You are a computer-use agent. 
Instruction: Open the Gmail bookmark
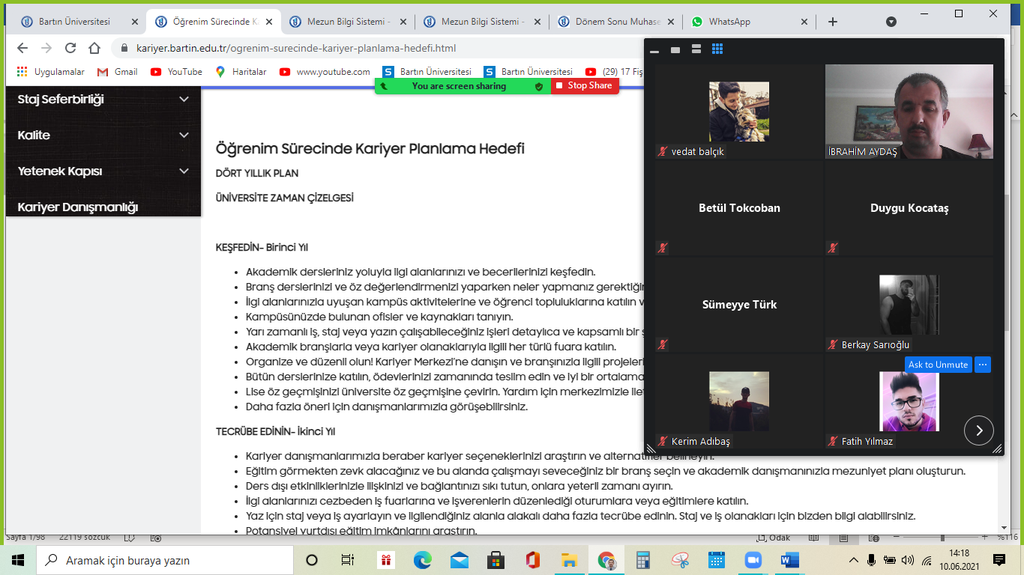tap(118, 72)
